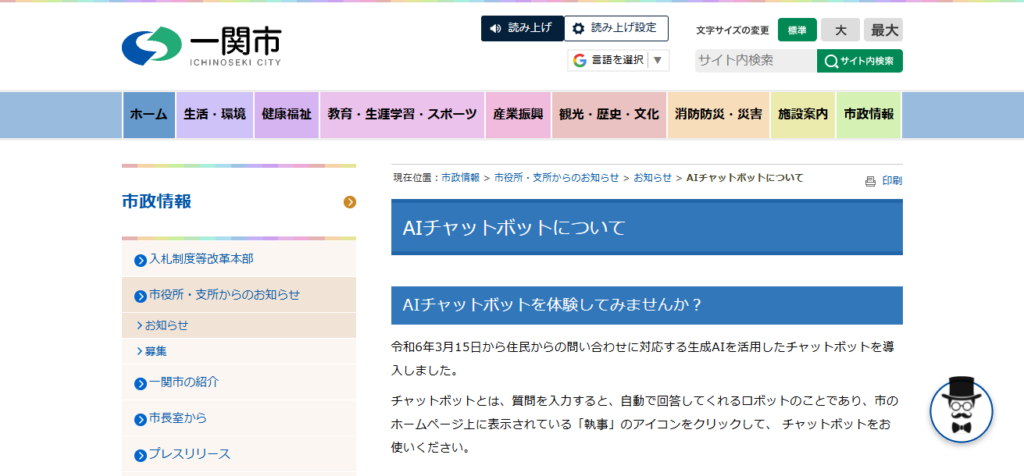1024x476 pixels.
Task: Click the 読み上げ speaker button
Action: [522, 28]
